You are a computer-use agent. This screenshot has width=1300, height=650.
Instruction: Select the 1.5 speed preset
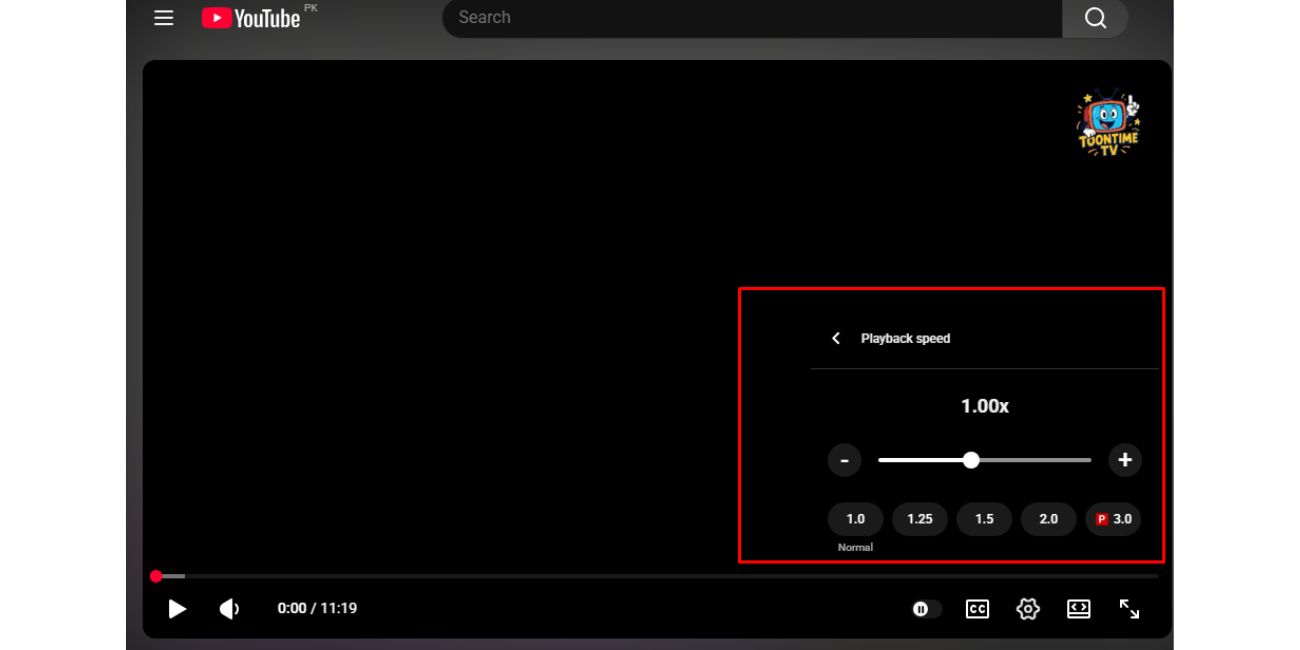click(x=984, y=519)
